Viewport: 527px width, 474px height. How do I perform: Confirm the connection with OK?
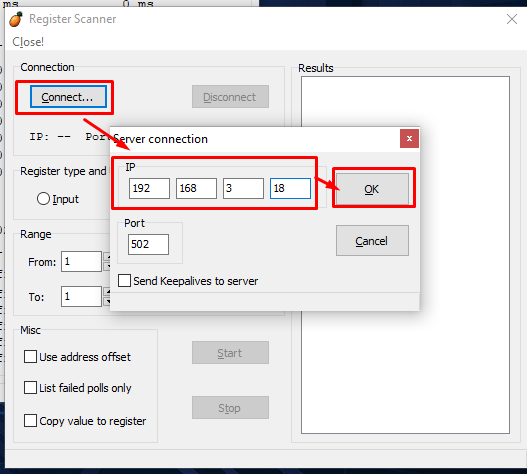(372, 189)
